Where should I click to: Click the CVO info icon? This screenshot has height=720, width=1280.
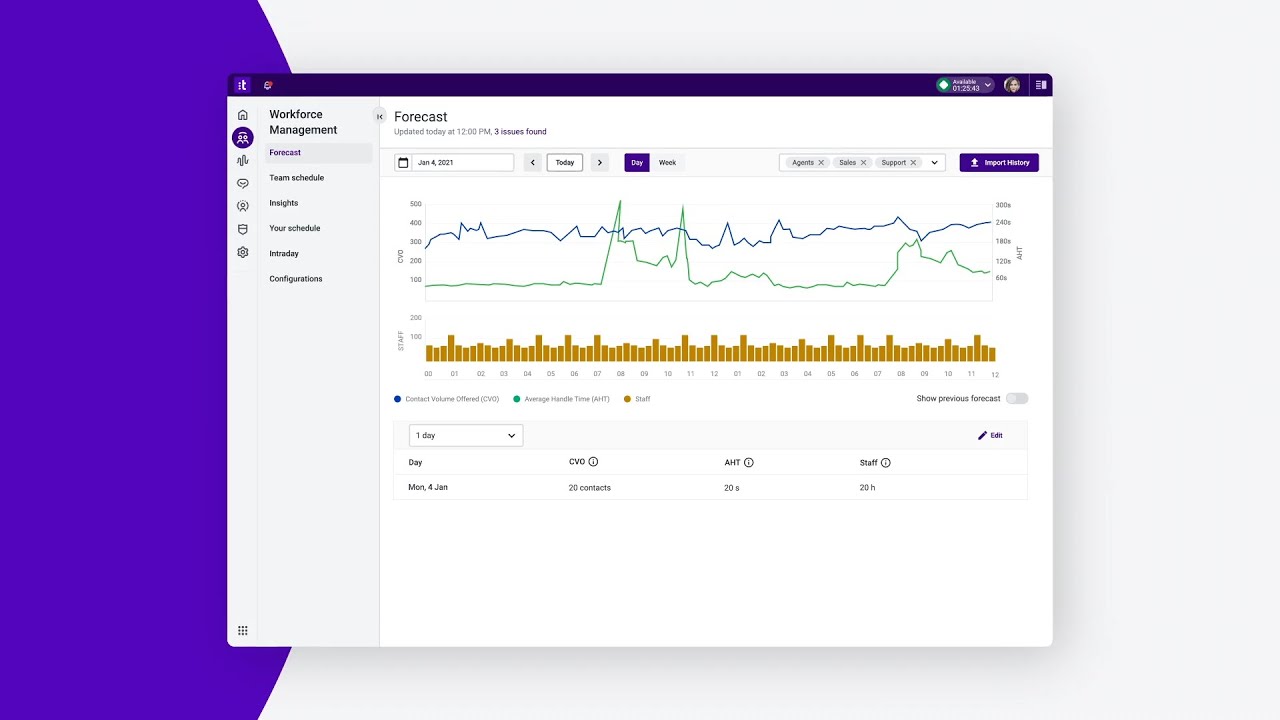593,462
